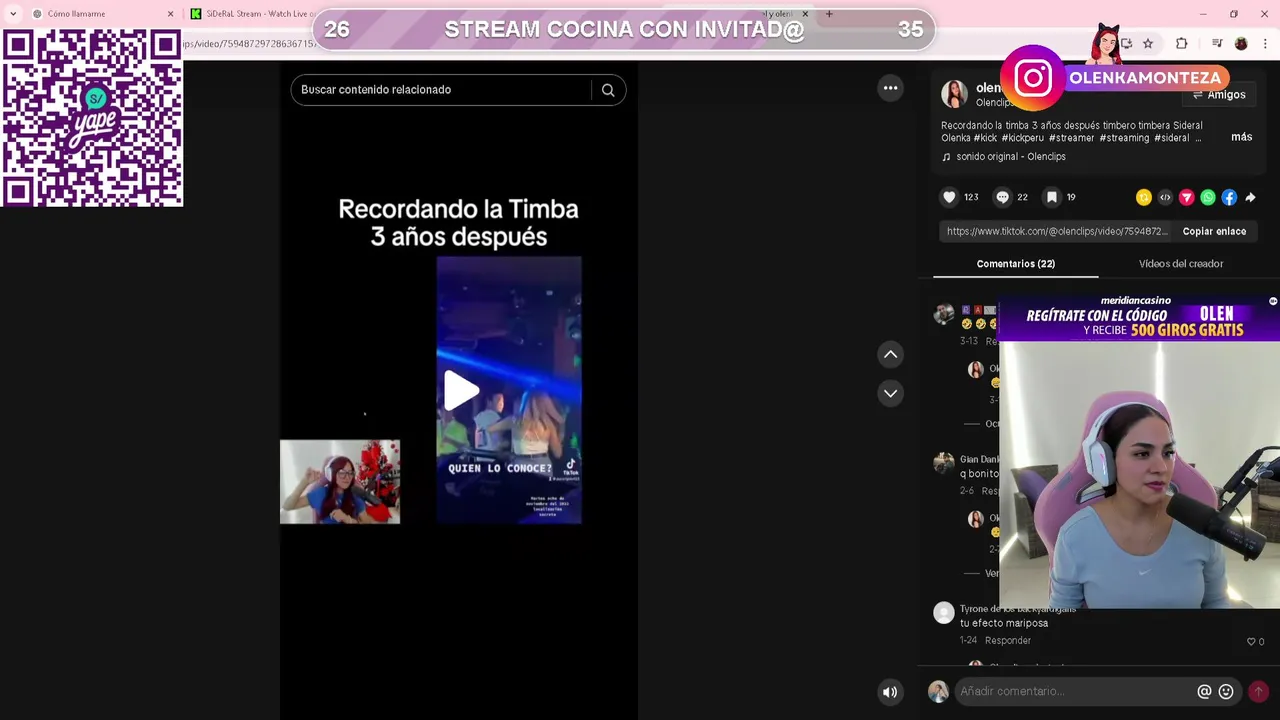
Task: Save the video with bookmark icon
Action: (1051, 197)
